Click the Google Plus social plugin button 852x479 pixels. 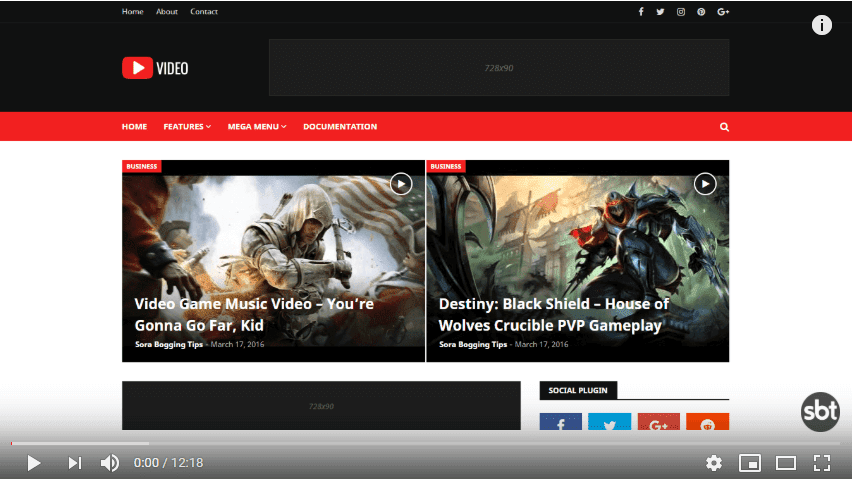(659, 421)
